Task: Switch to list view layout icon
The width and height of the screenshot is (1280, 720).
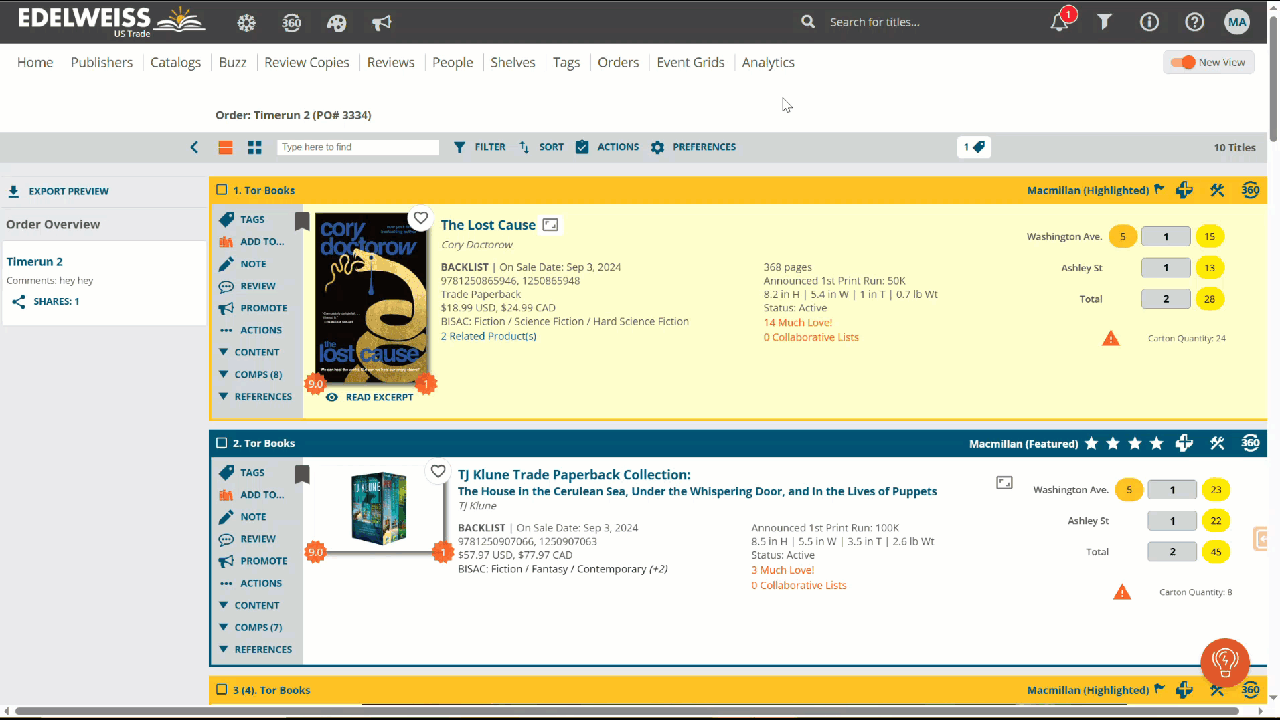Action: (x=226, y=147)
